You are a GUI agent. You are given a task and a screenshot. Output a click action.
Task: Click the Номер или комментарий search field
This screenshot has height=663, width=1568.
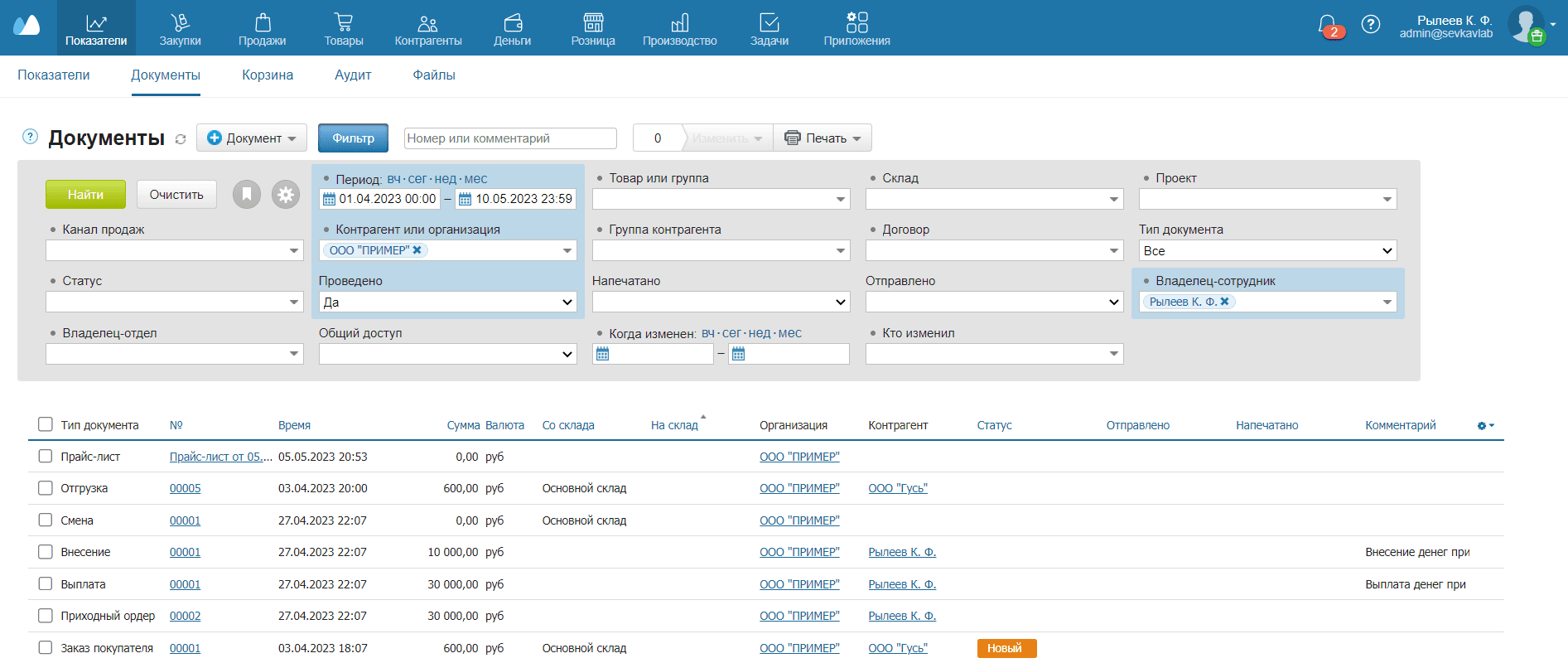(510, 138)
